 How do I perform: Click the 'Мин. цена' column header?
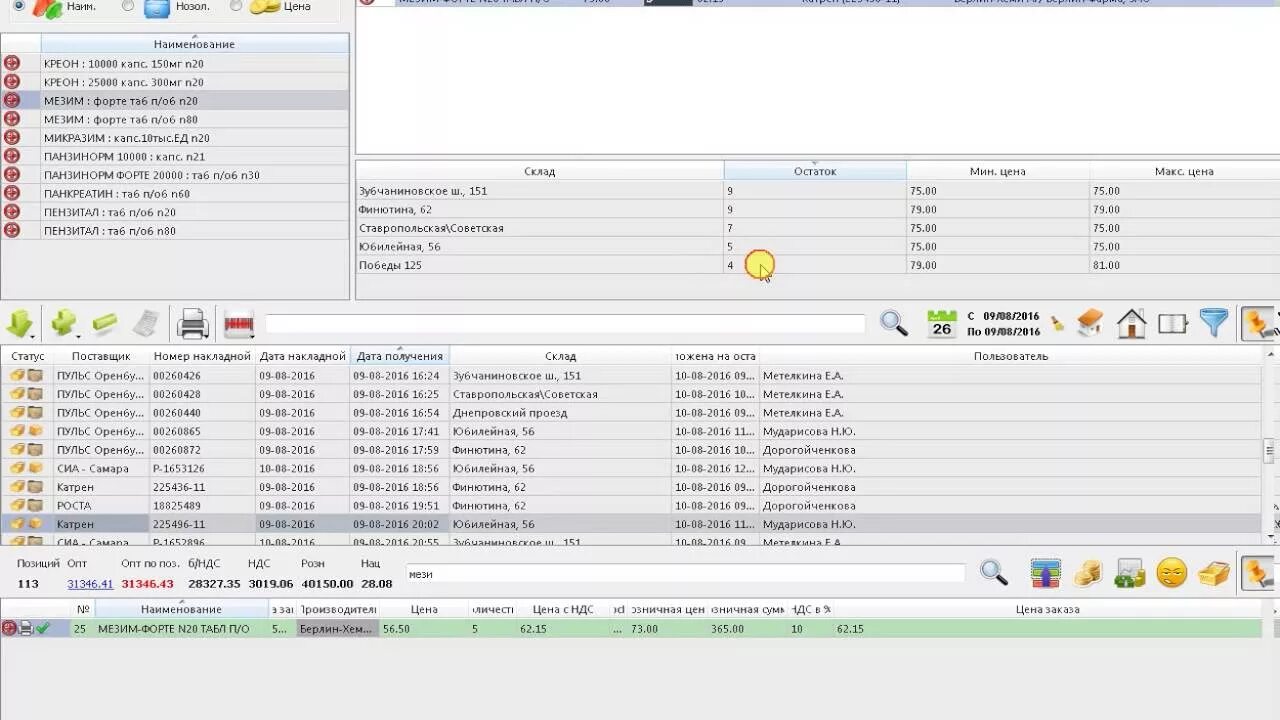(x=997, y=171)
